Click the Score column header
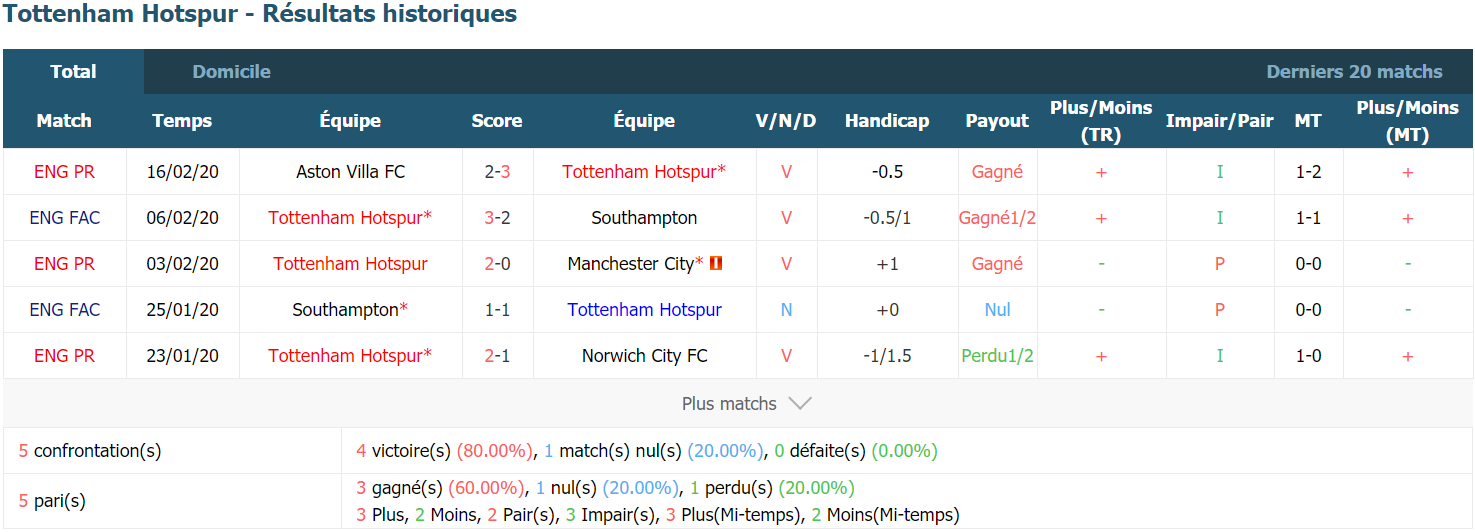1475x532 pixels. [x=497, y=121]
